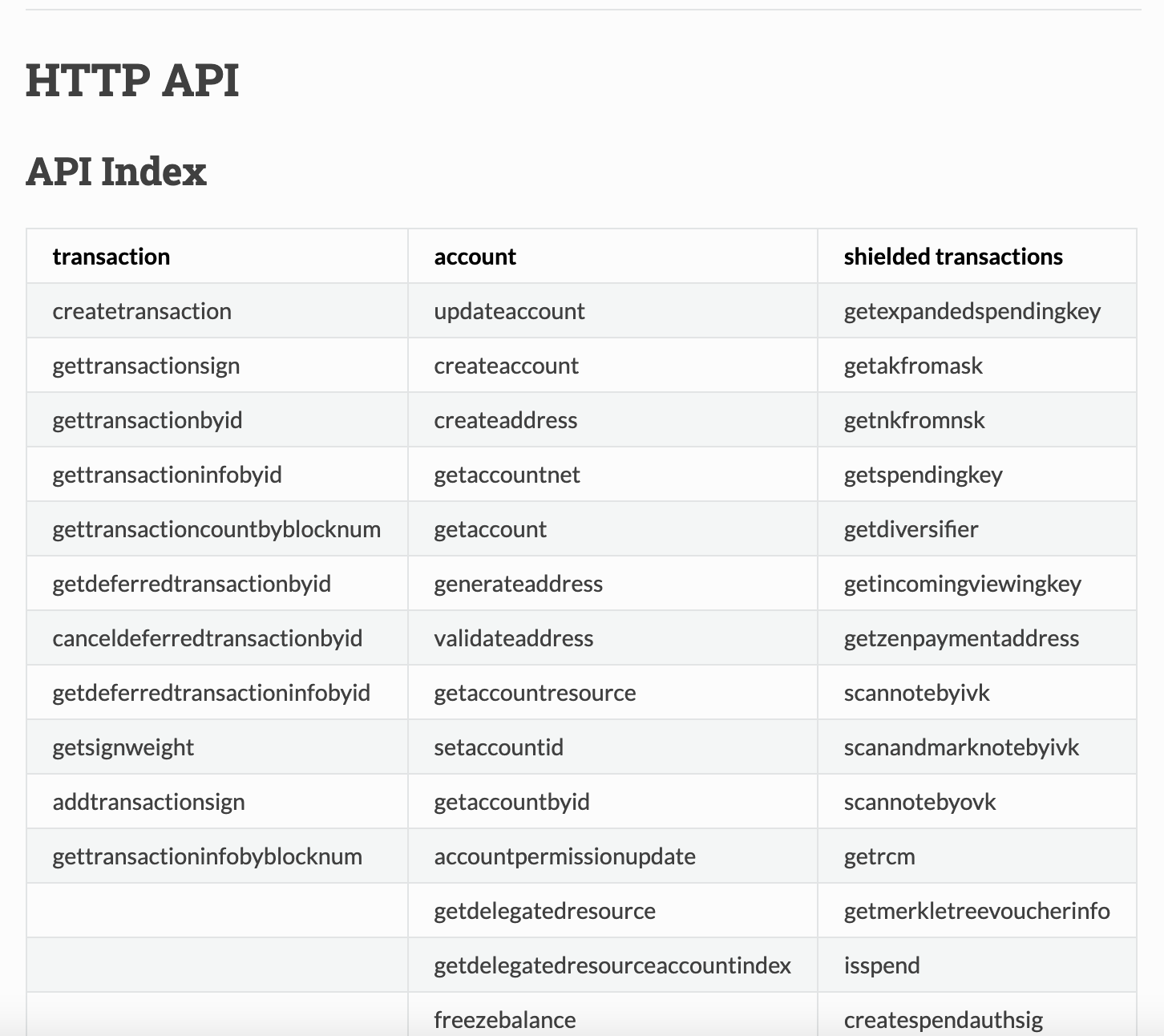The image size is (1164, 1036).
Task: Select the gettransactionbyid entry
Action: [x=148, y=420]
